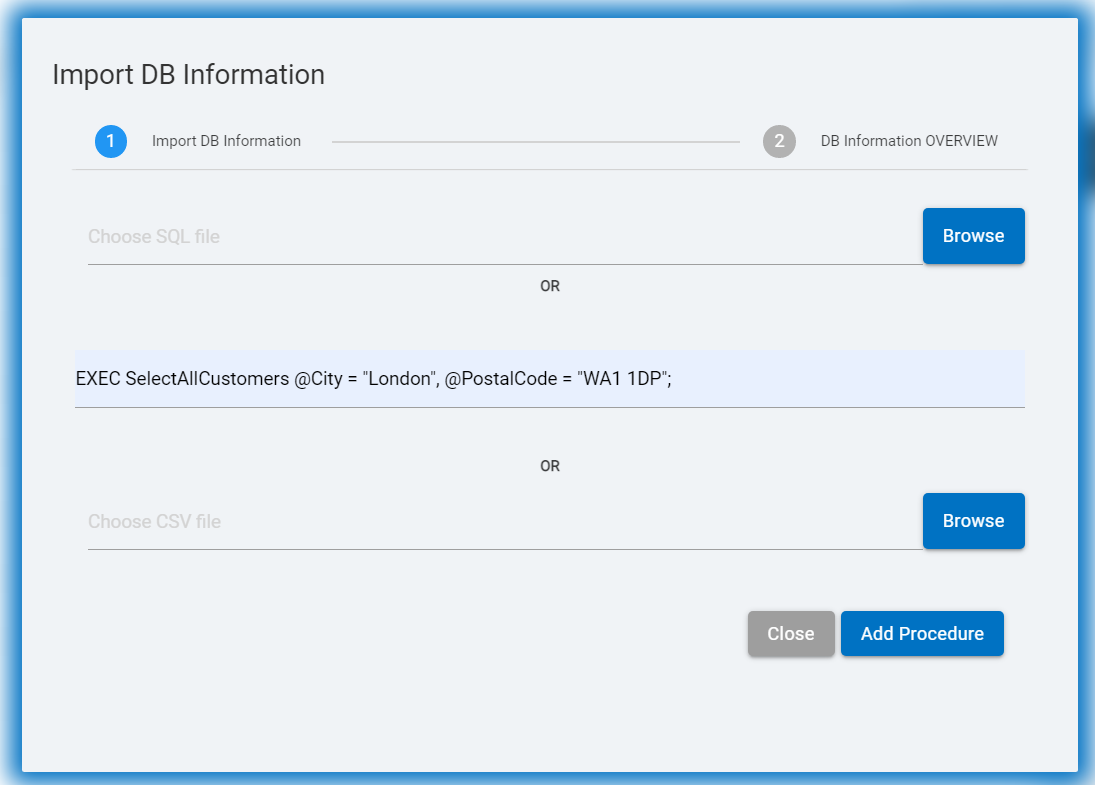Browse for a CSV file
This screenshot has width=1095, height=785.
pyautogui.click(x=973, y=521)
